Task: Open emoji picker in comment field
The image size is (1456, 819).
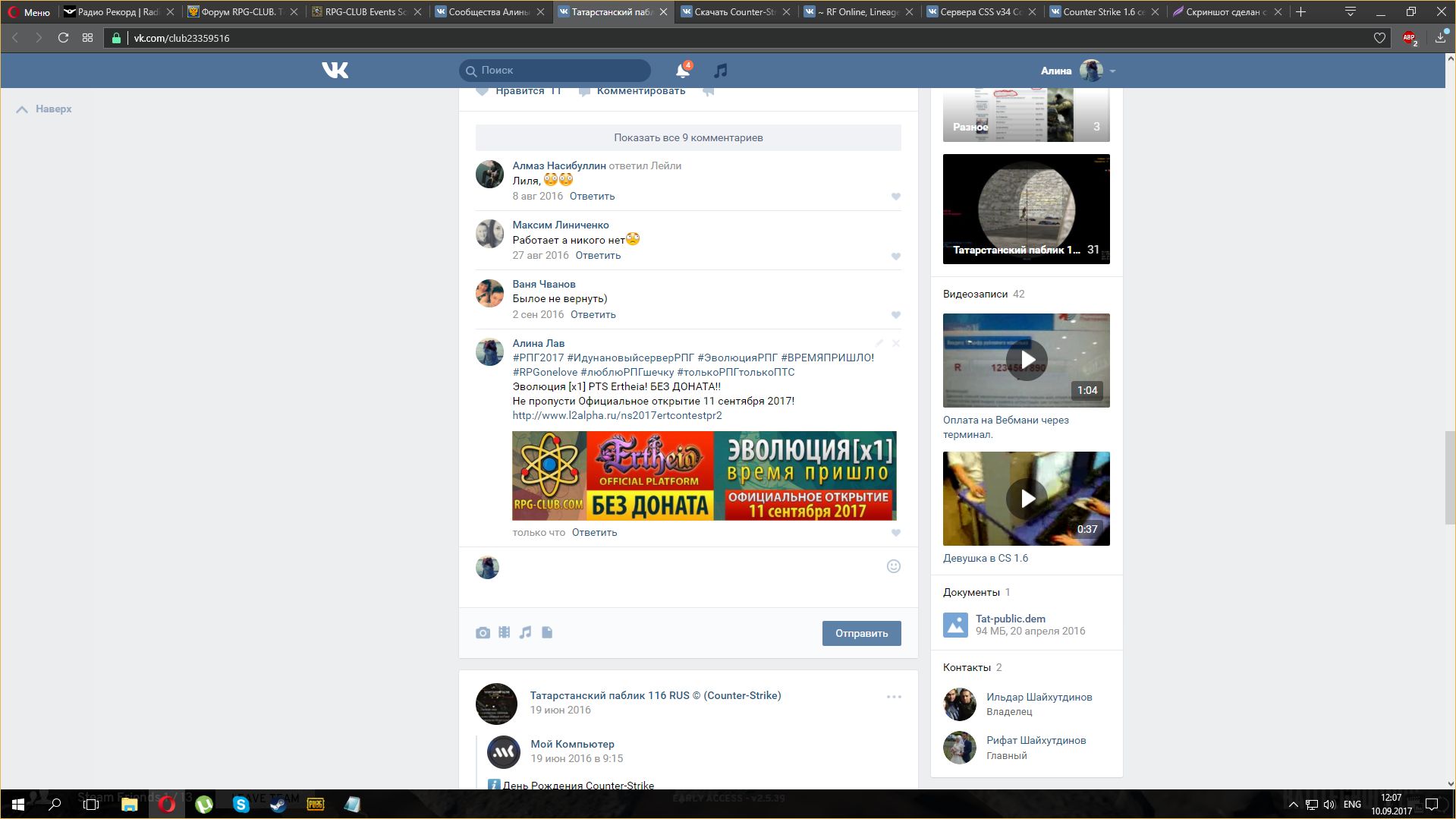Action: [x=894, y=566]
